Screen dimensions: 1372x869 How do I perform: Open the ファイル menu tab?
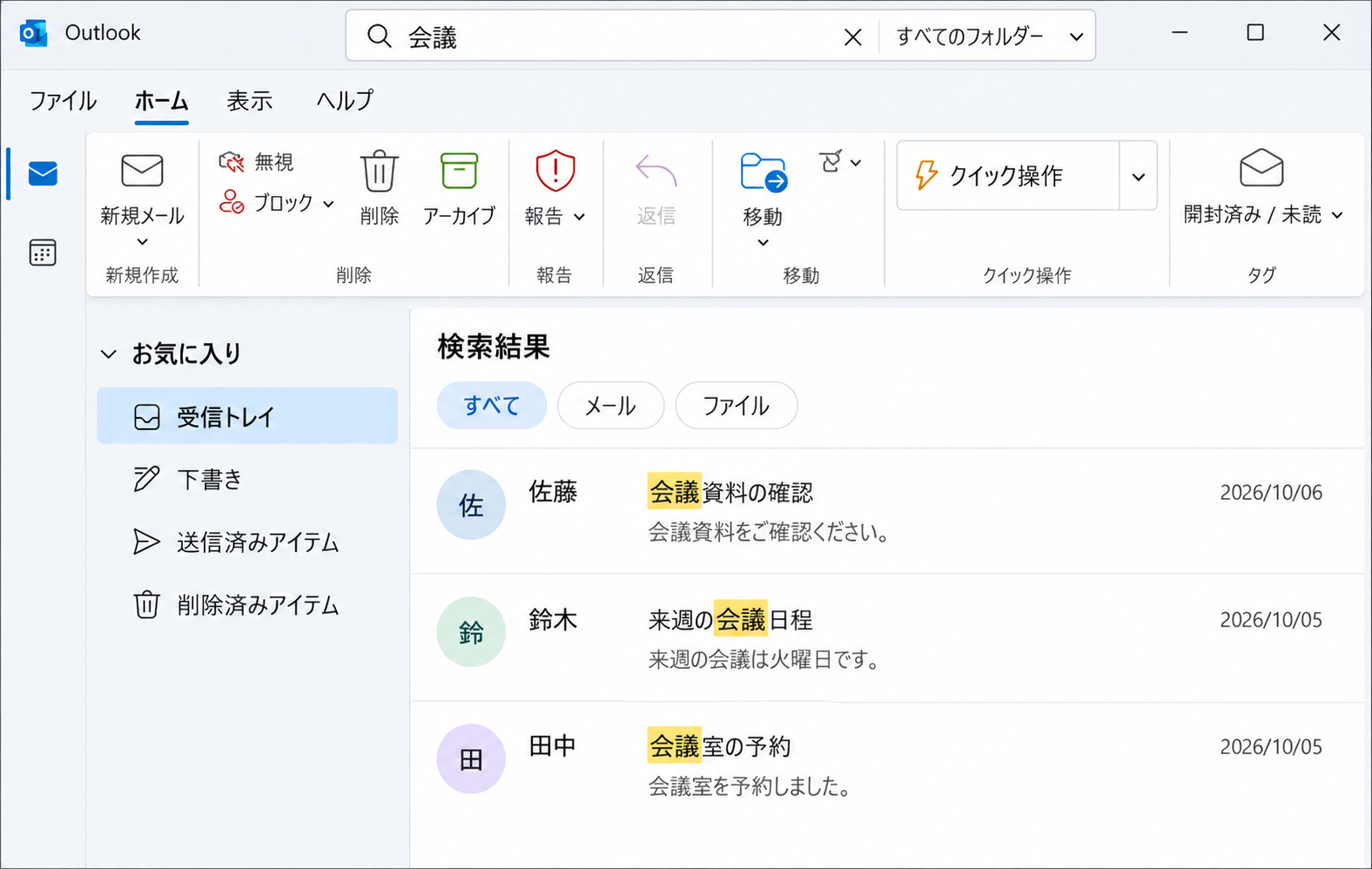(63, 101)
